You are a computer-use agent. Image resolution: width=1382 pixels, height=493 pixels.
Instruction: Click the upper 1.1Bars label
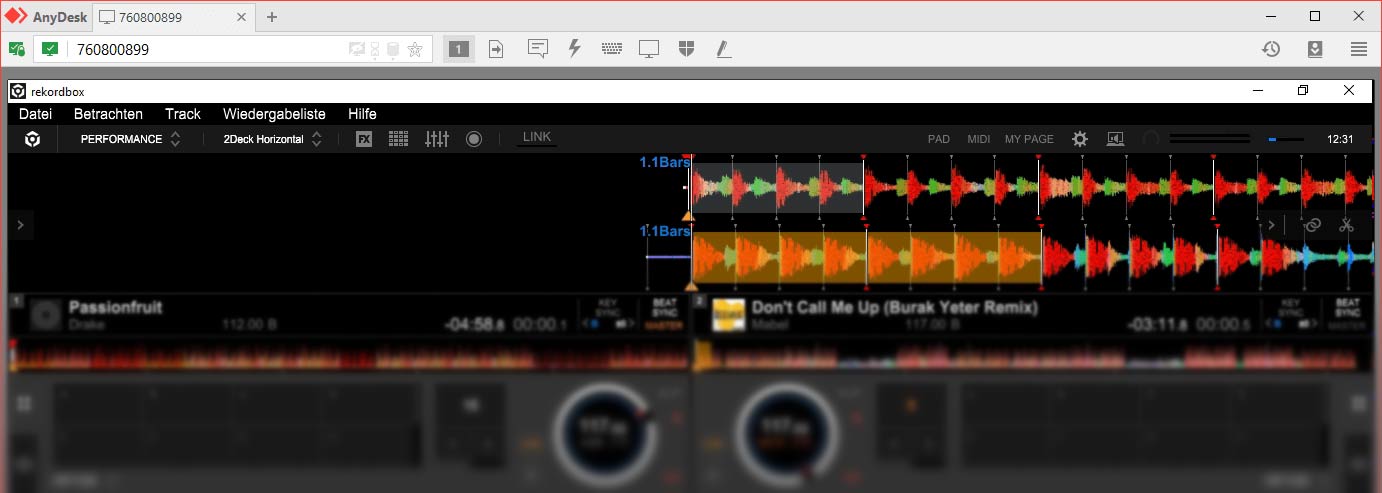click(665, 161)
